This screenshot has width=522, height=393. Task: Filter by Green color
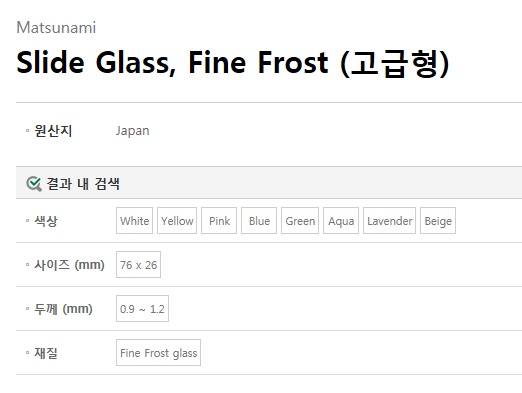click(x=300, y=221)
